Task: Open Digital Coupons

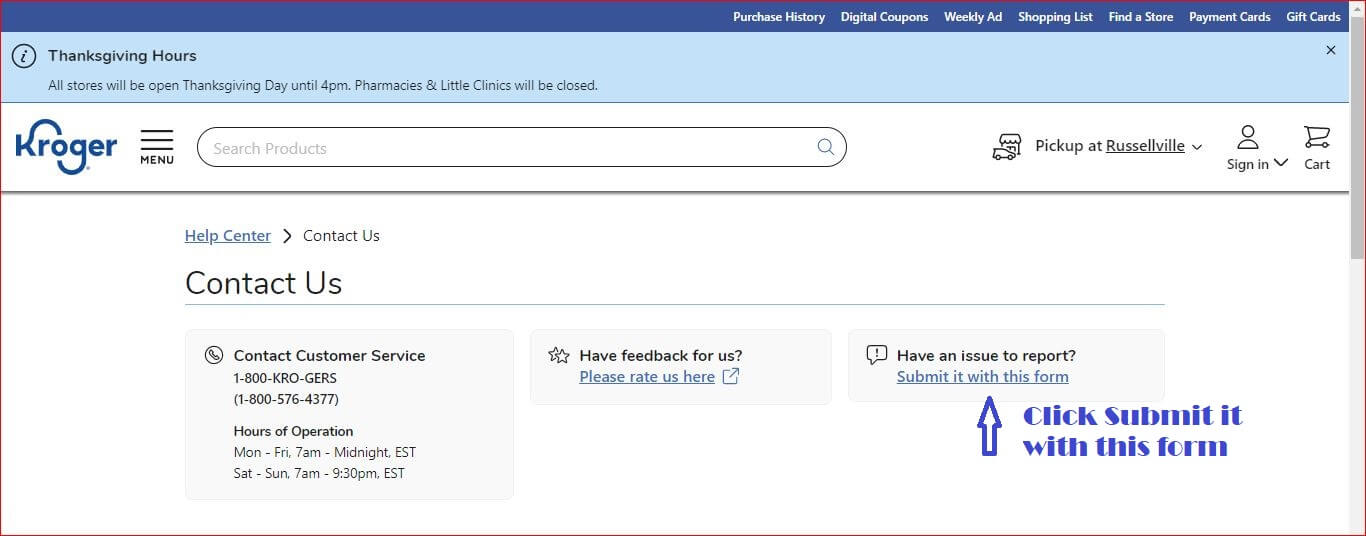Action: click(x=884, y=17)
